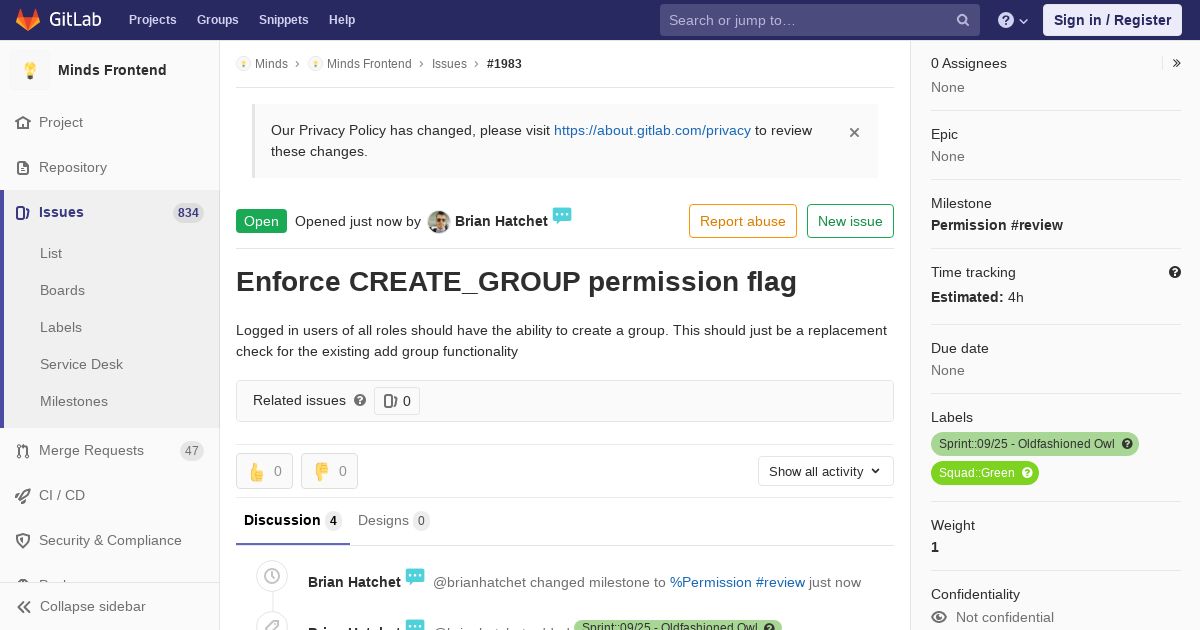Image resolution: width=1200 pixels, height=630 pixels.
Task: Click the Sign in / Register button
Action: [1112, 20]
